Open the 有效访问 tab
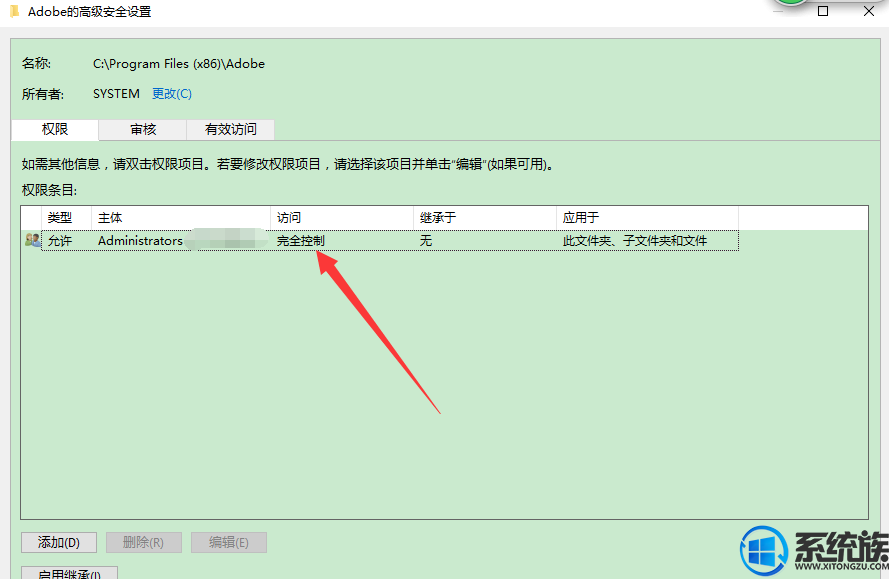The width and height of the screenshot is (889, 579). tap(231, 130)
